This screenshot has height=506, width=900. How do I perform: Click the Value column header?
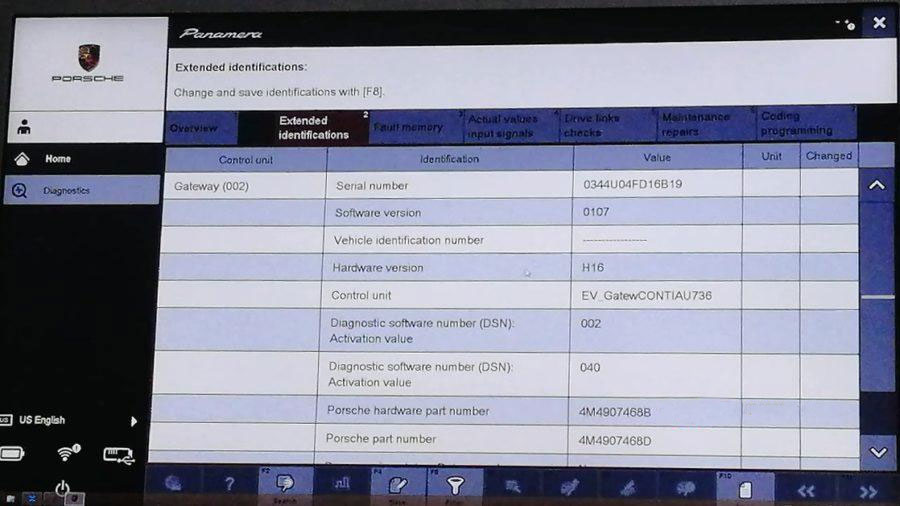657,157
